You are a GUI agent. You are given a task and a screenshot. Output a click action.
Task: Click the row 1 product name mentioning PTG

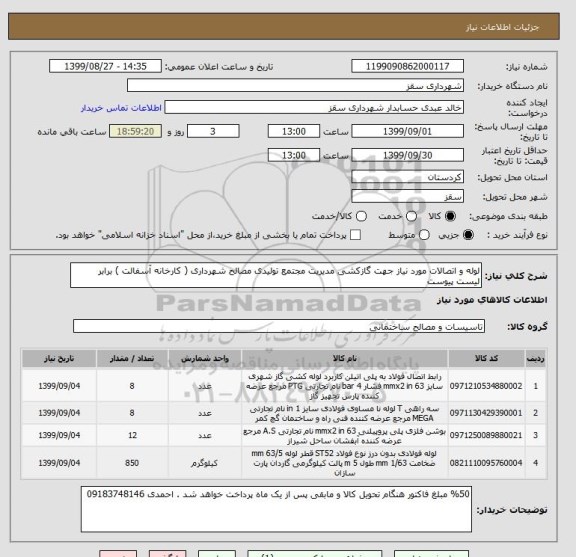pyautogui.click(x=345, y=386)
